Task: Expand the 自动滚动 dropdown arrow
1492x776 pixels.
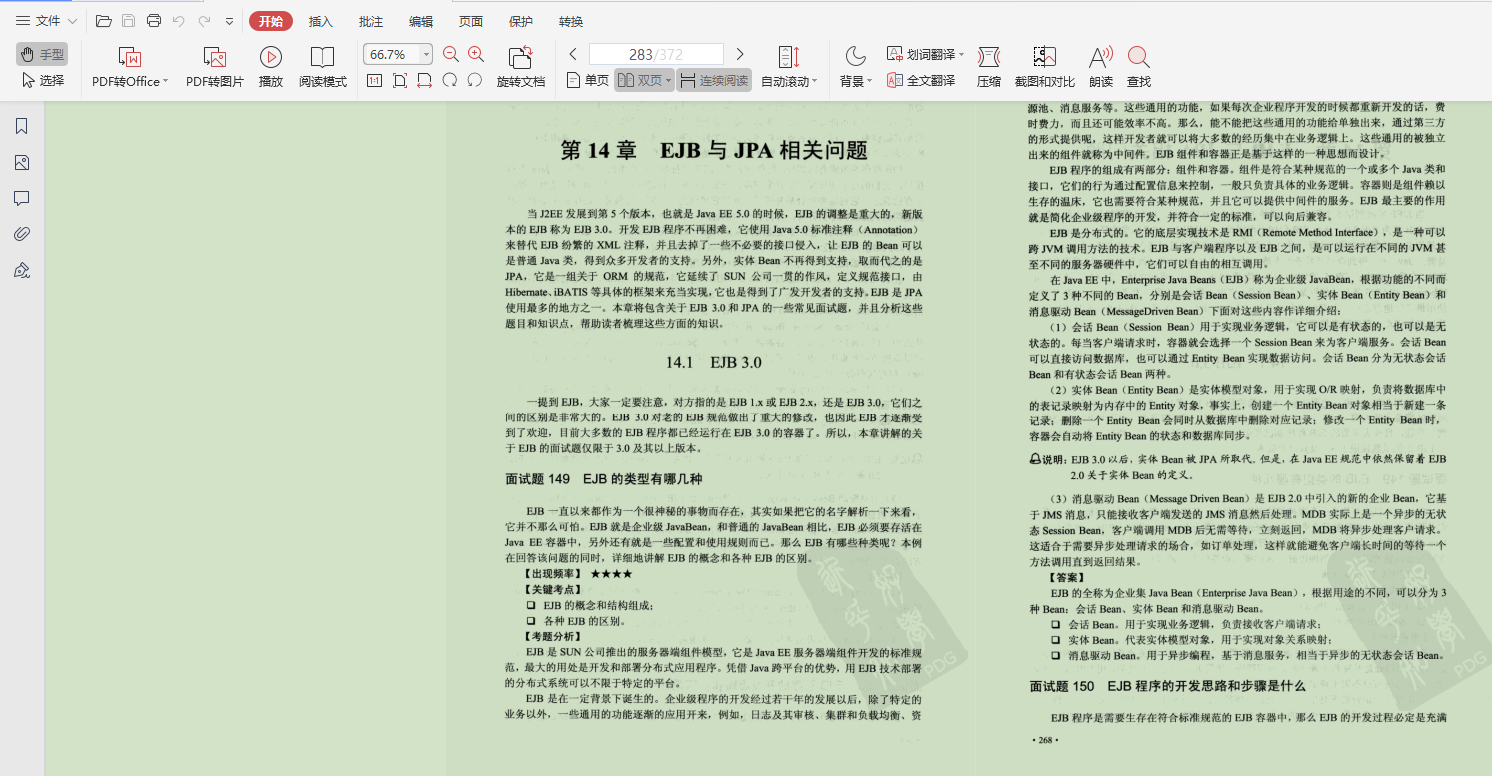Action: click(814, 82)
